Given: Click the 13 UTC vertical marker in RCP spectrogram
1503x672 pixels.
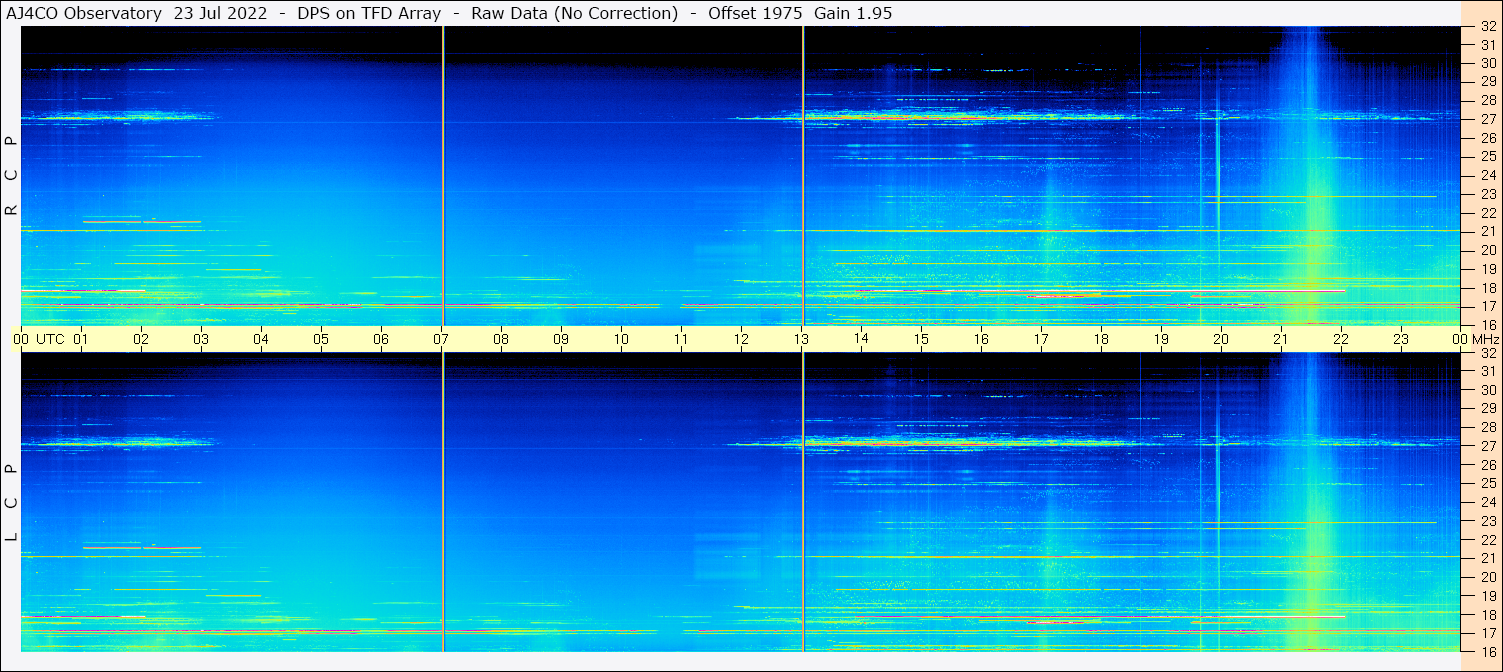Looking at the screenshot, I should (803, 176).
